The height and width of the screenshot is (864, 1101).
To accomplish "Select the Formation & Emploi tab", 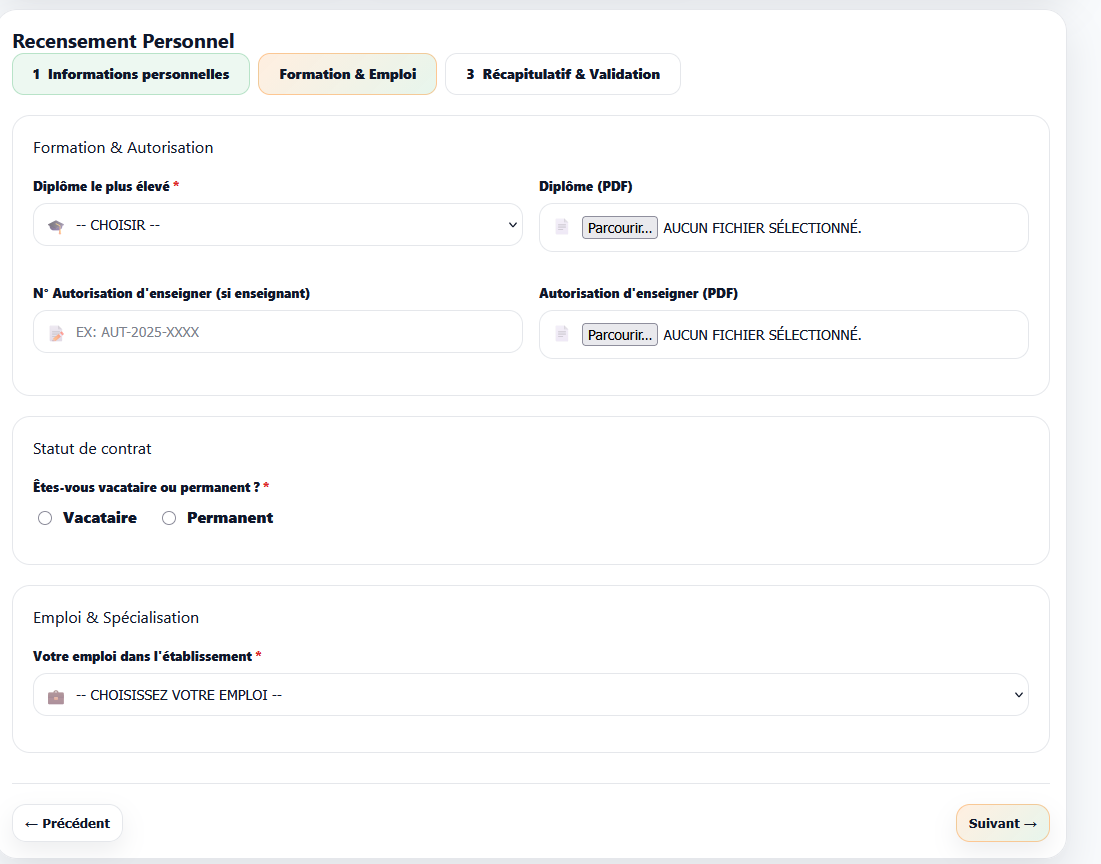I will (347, 75).
